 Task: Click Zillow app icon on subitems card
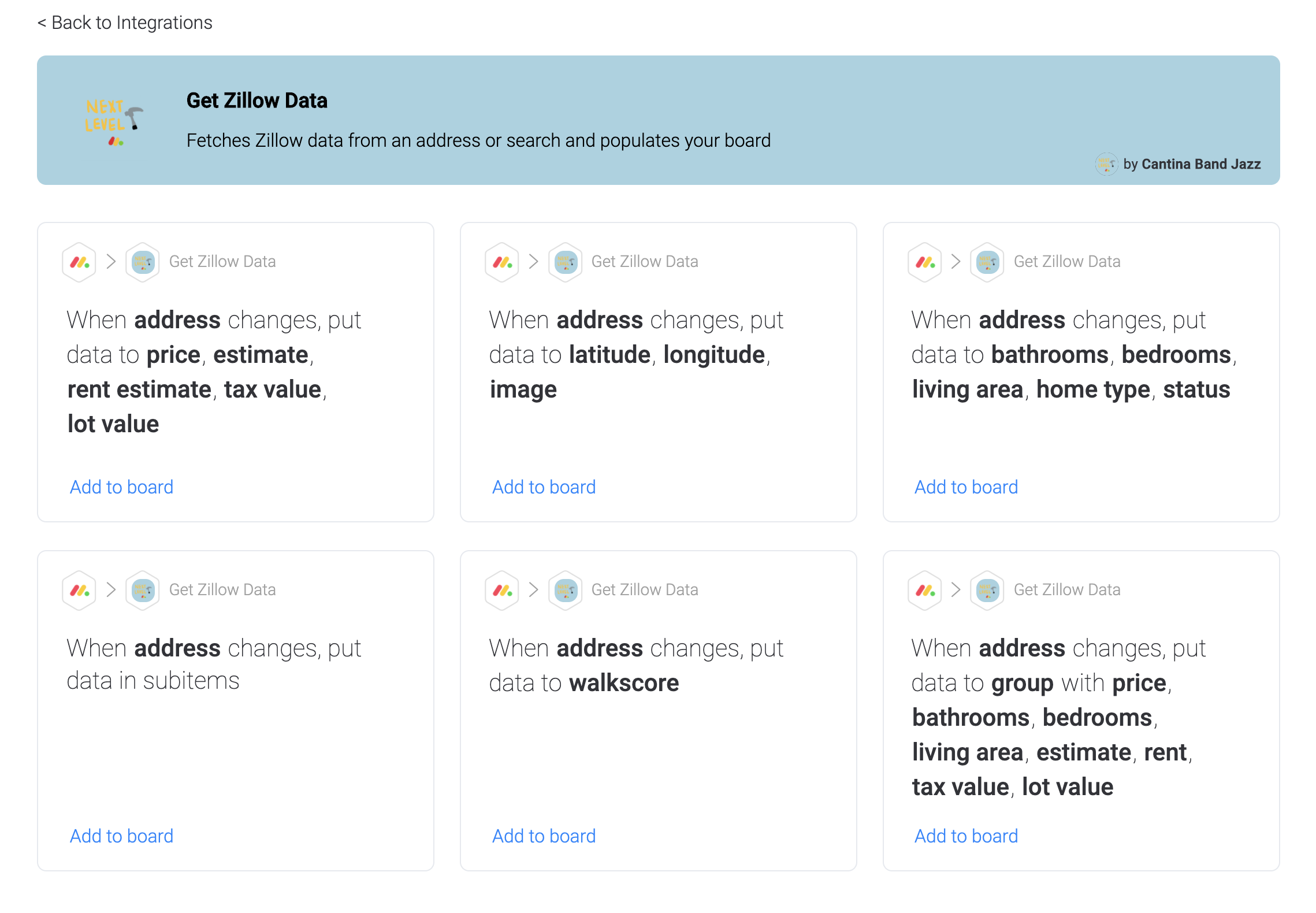click(143, 591)
